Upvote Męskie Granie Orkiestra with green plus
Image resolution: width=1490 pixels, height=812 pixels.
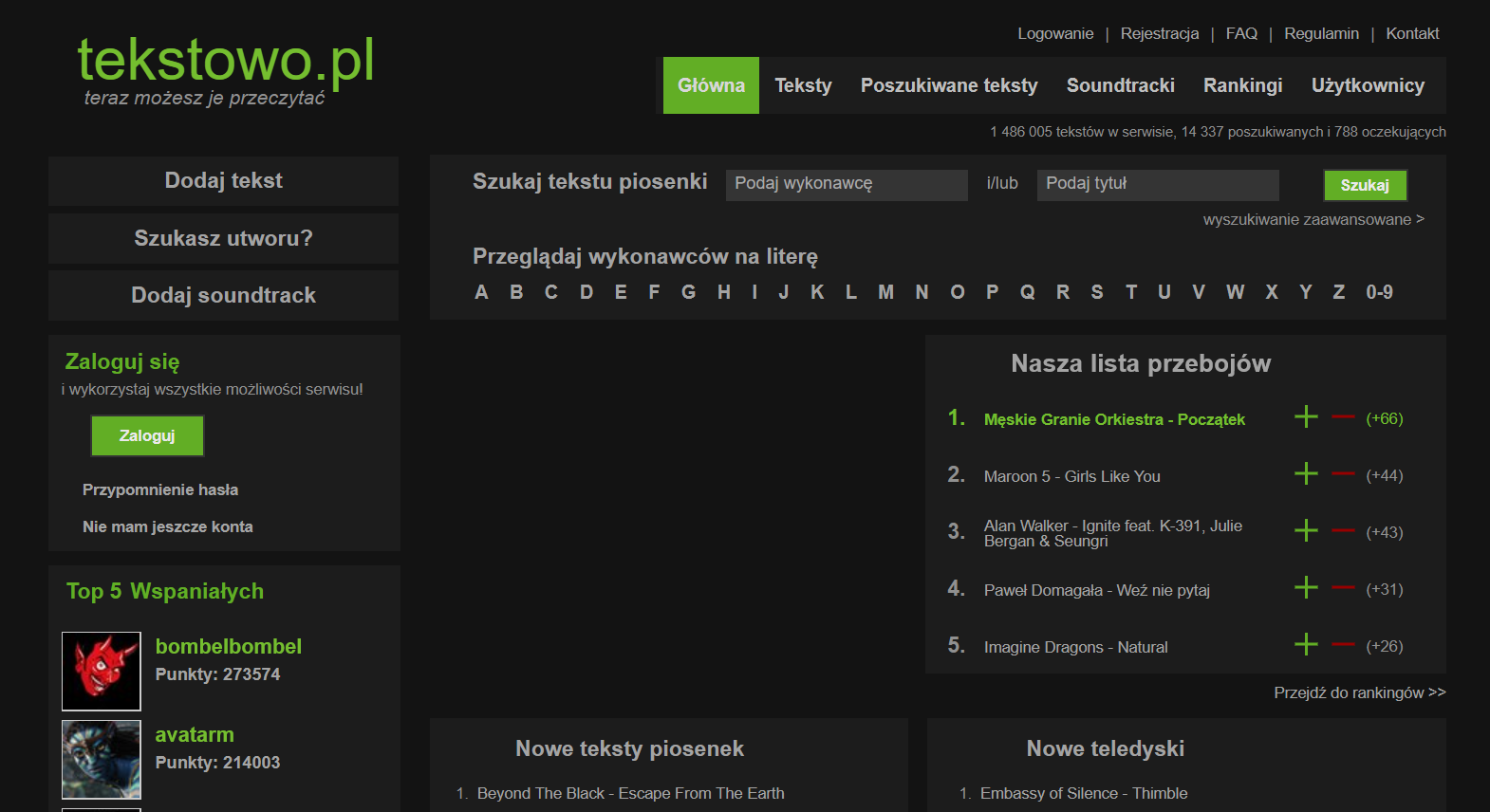point(1306,417)
